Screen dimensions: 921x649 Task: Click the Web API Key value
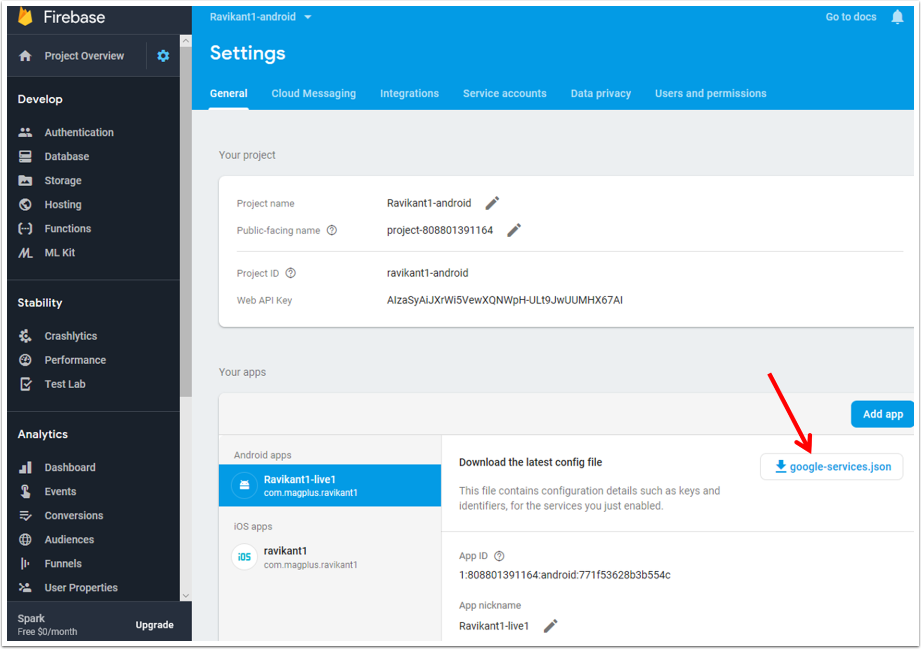(505, 300)
